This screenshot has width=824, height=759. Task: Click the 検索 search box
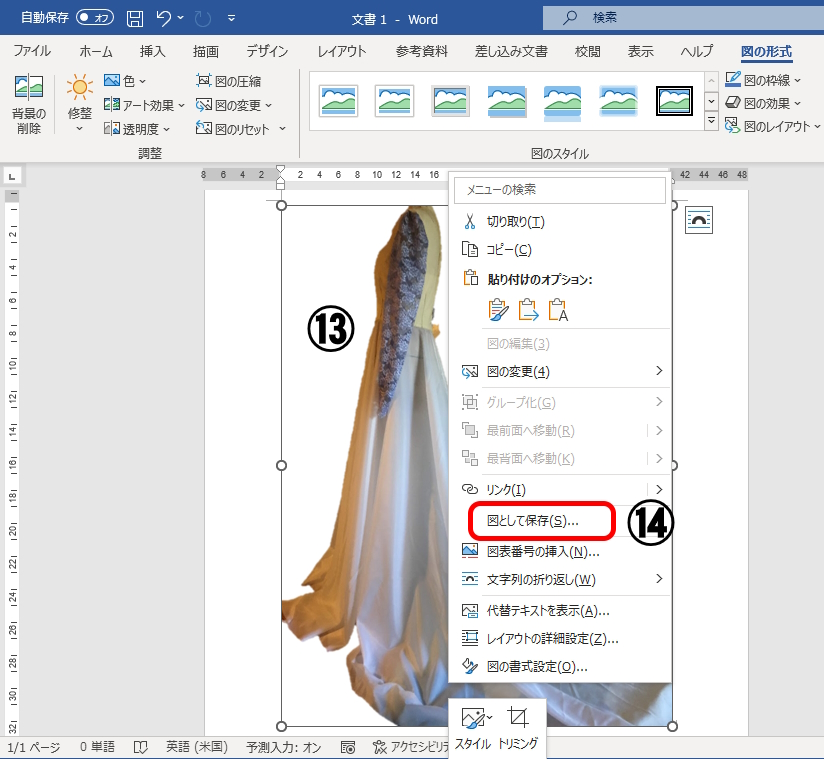683,18
